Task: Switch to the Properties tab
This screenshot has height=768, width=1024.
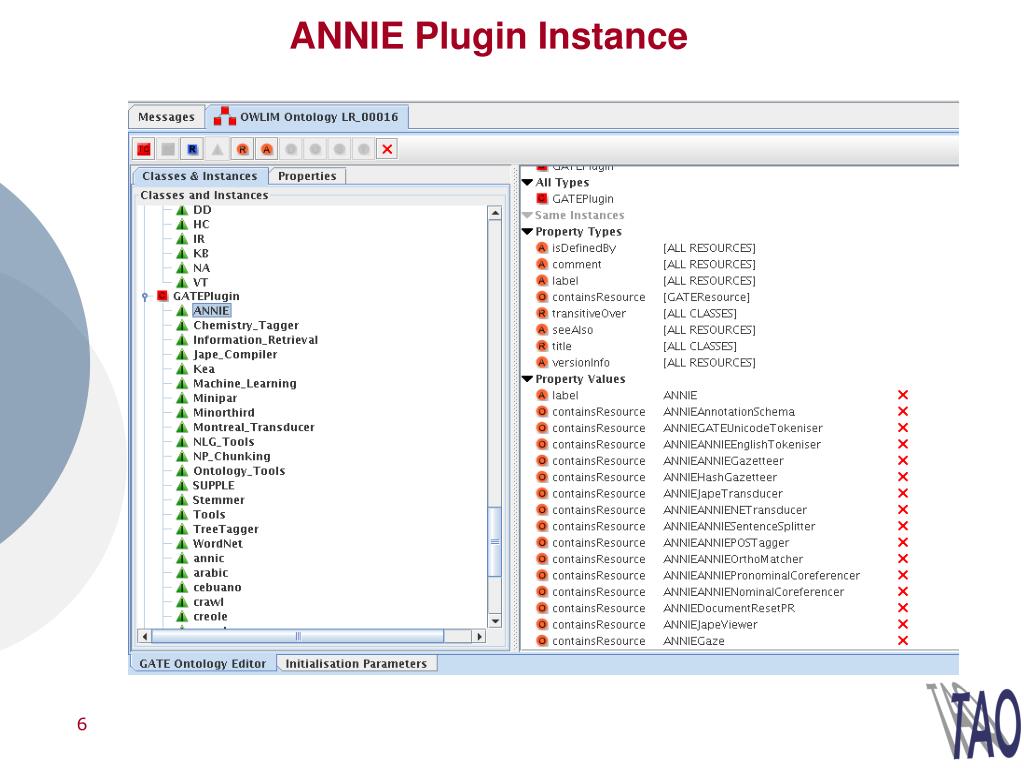Action: coord(307,176)
